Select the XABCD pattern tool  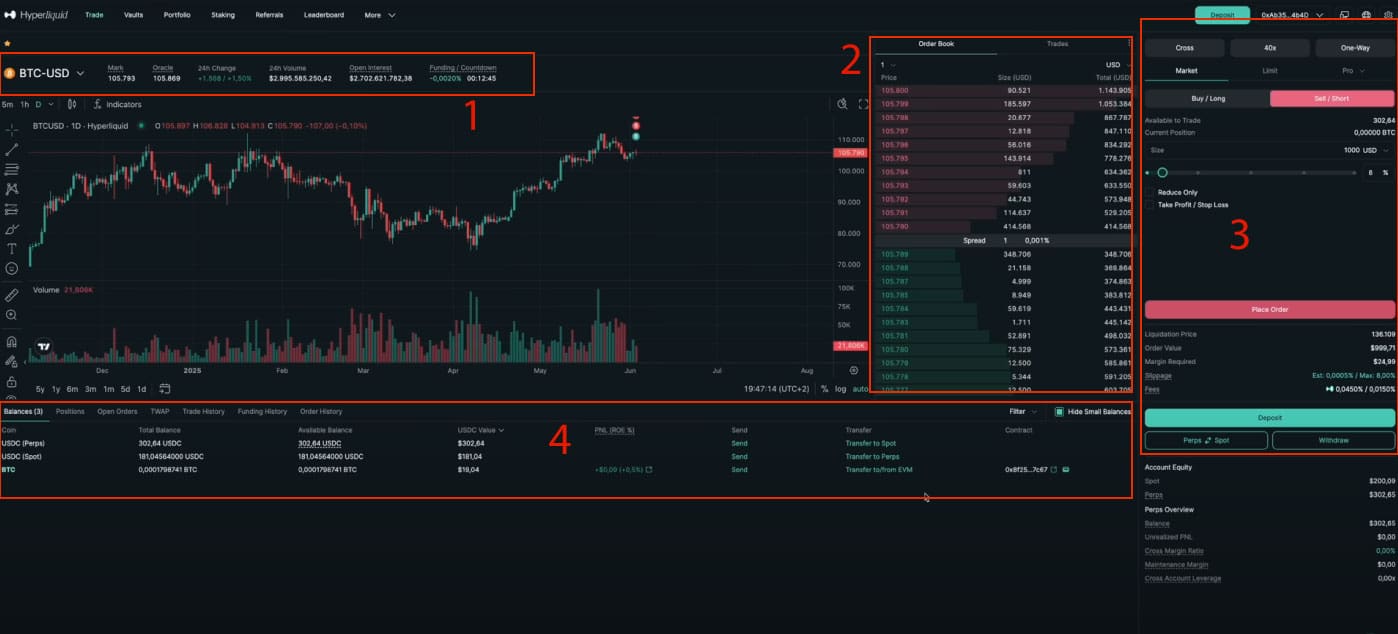pos(11,189)
